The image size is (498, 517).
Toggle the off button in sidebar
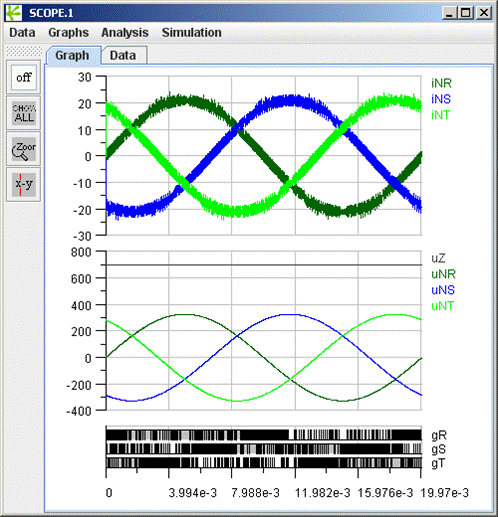pyautogui.click(x=24, y=78)
